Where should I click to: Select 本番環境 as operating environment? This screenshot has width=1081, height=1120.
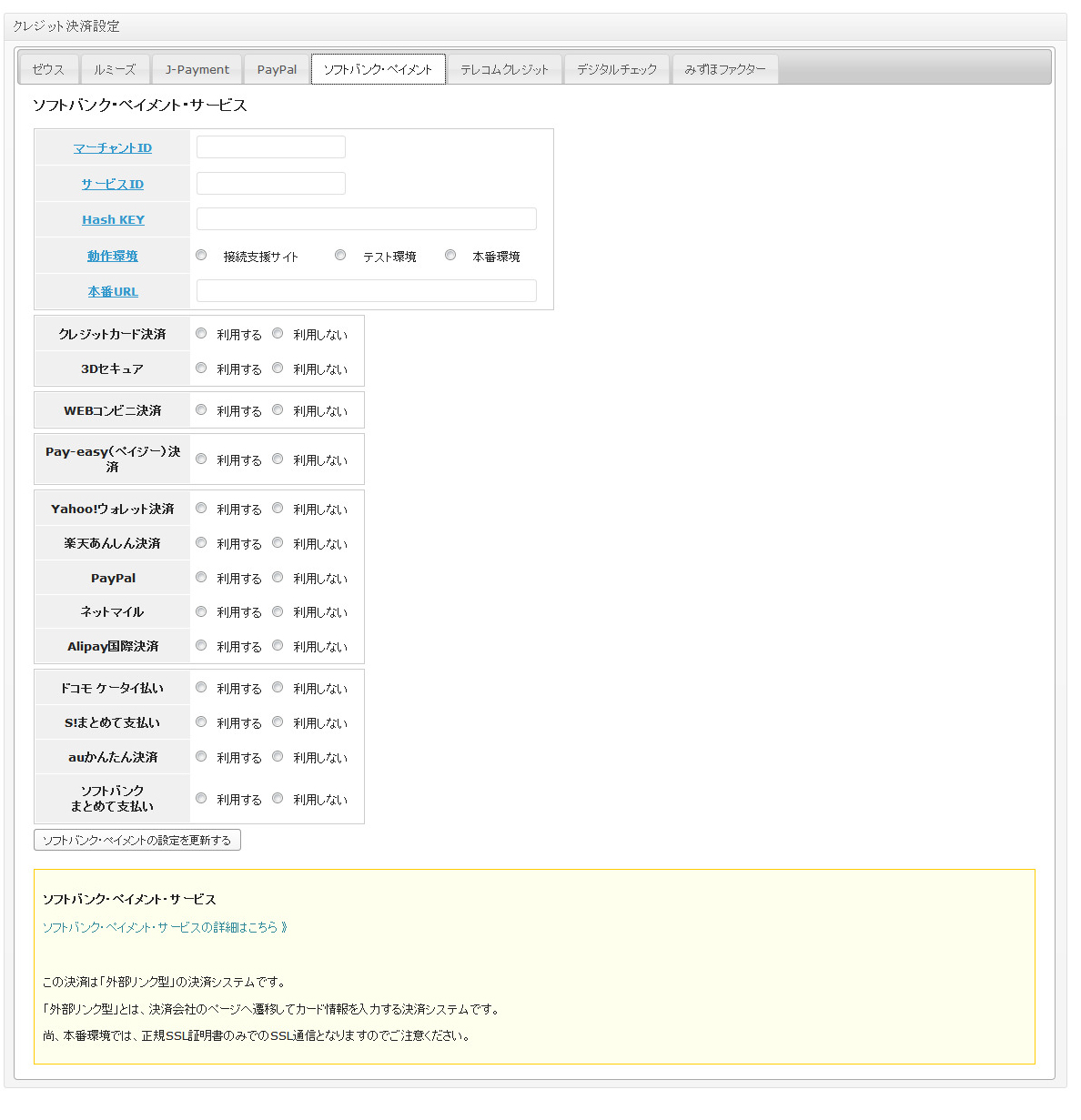pyautogui.click(x=450, y=256)
